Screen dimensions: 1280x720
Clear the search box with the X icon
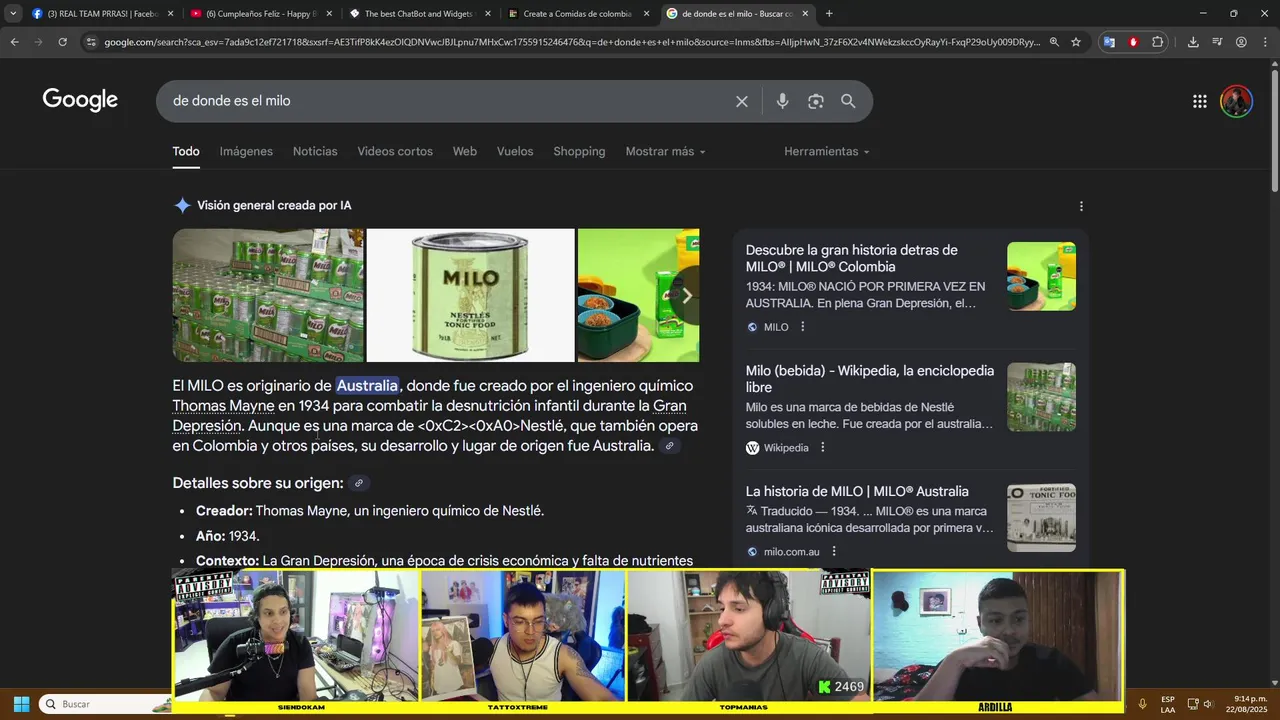click(x=742, y=101)
